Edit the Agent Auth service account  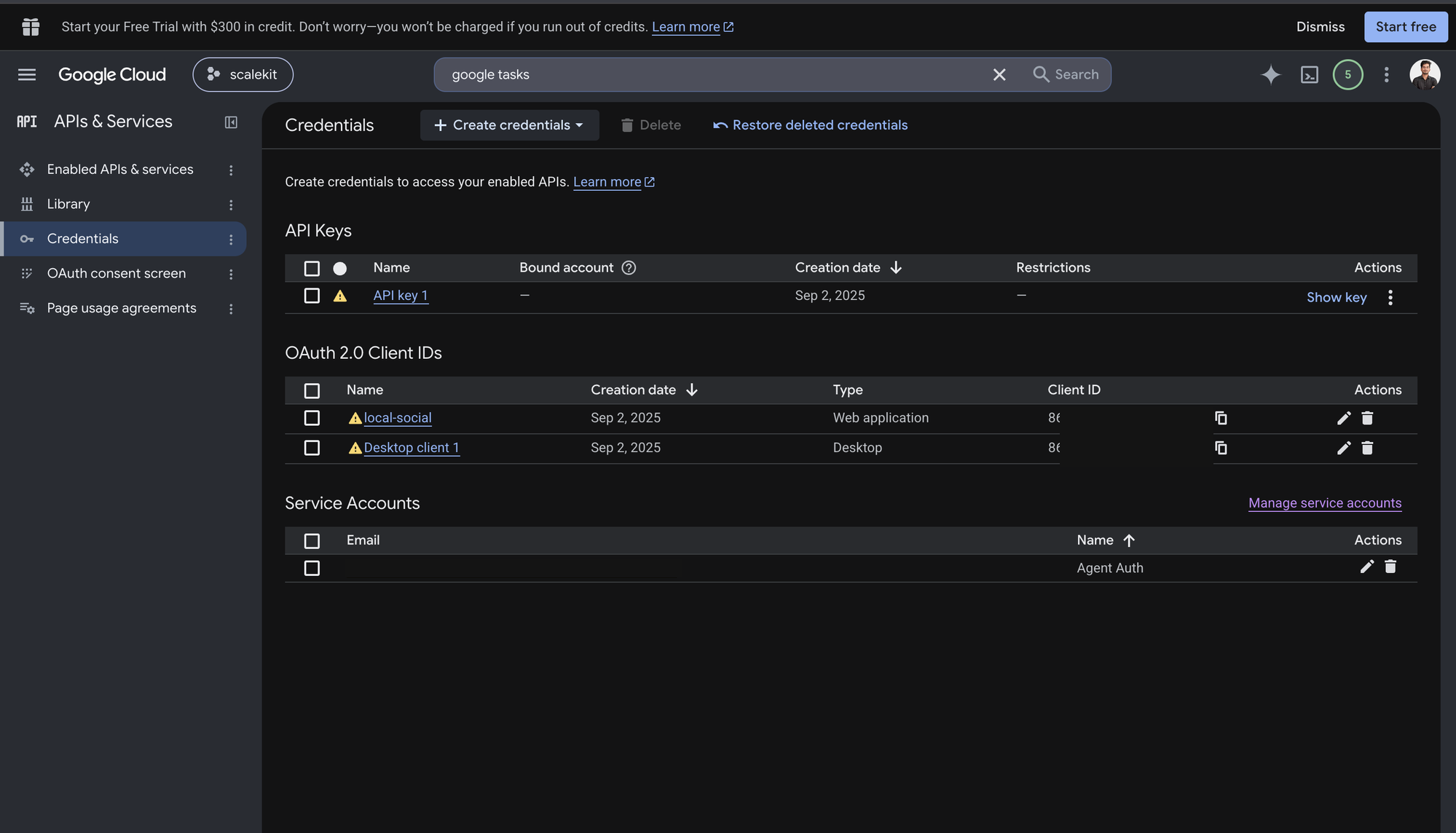(x=1367, y=566)
